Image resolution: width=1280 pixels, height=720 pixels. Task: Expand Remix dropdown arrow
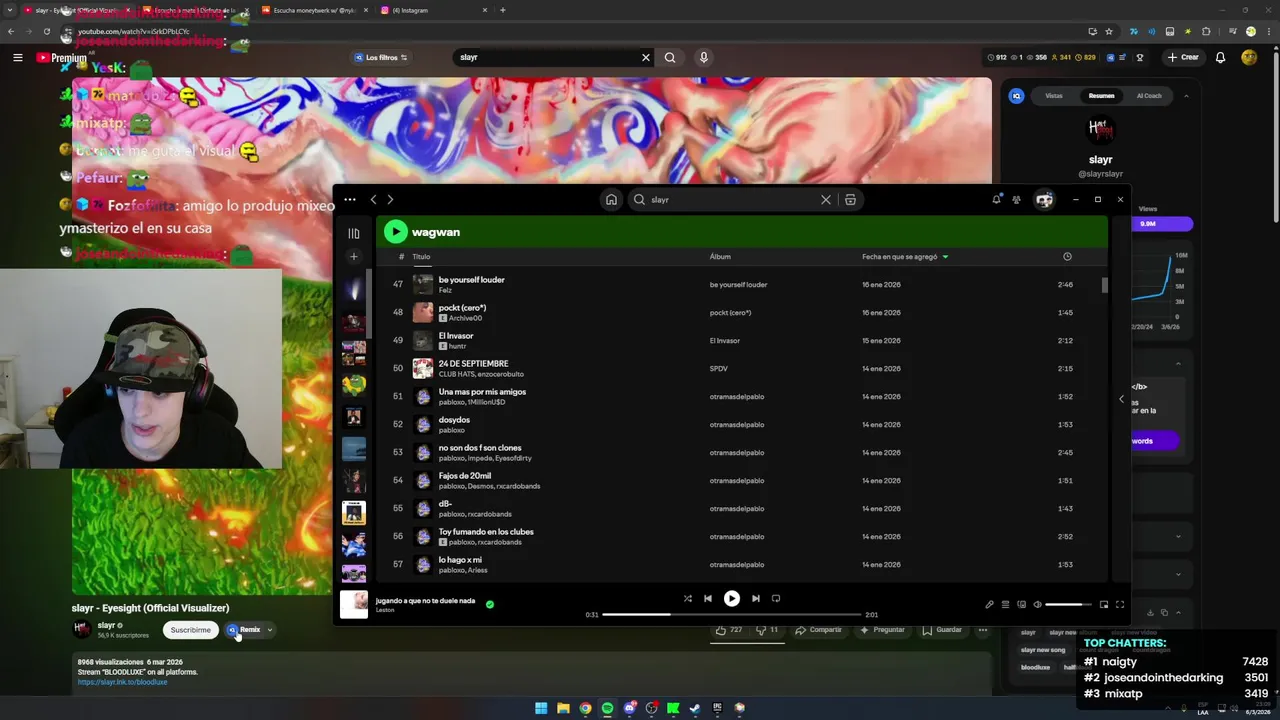269,630
